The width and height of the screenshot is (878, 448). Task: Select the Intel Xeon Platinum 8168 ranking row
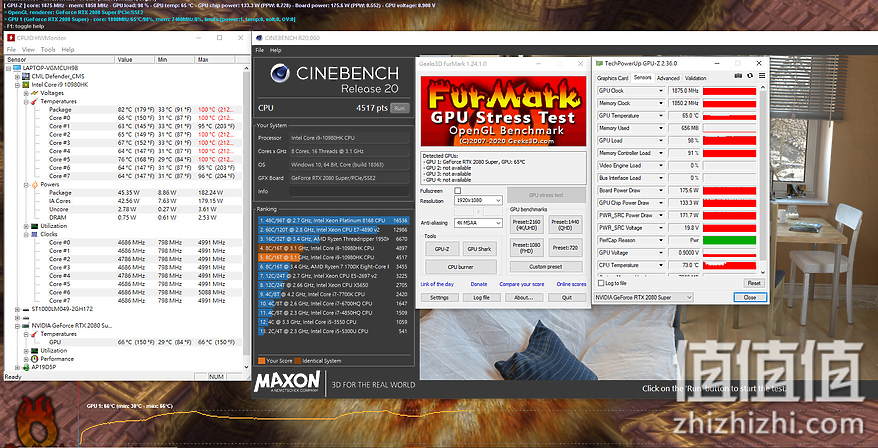(x=334, y=221)
